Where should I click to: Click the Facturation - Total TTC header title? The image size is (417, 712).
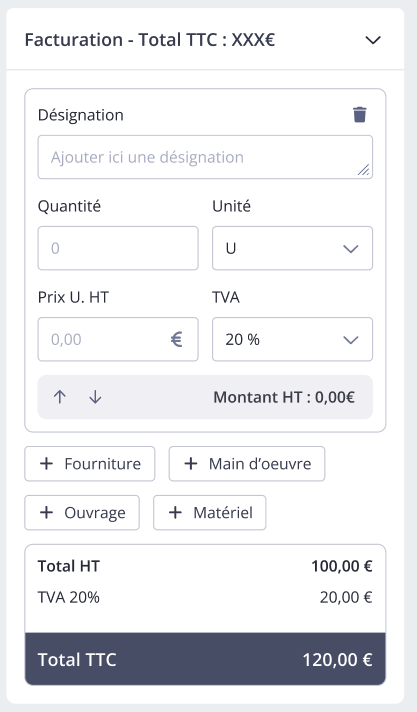[149, 40]
